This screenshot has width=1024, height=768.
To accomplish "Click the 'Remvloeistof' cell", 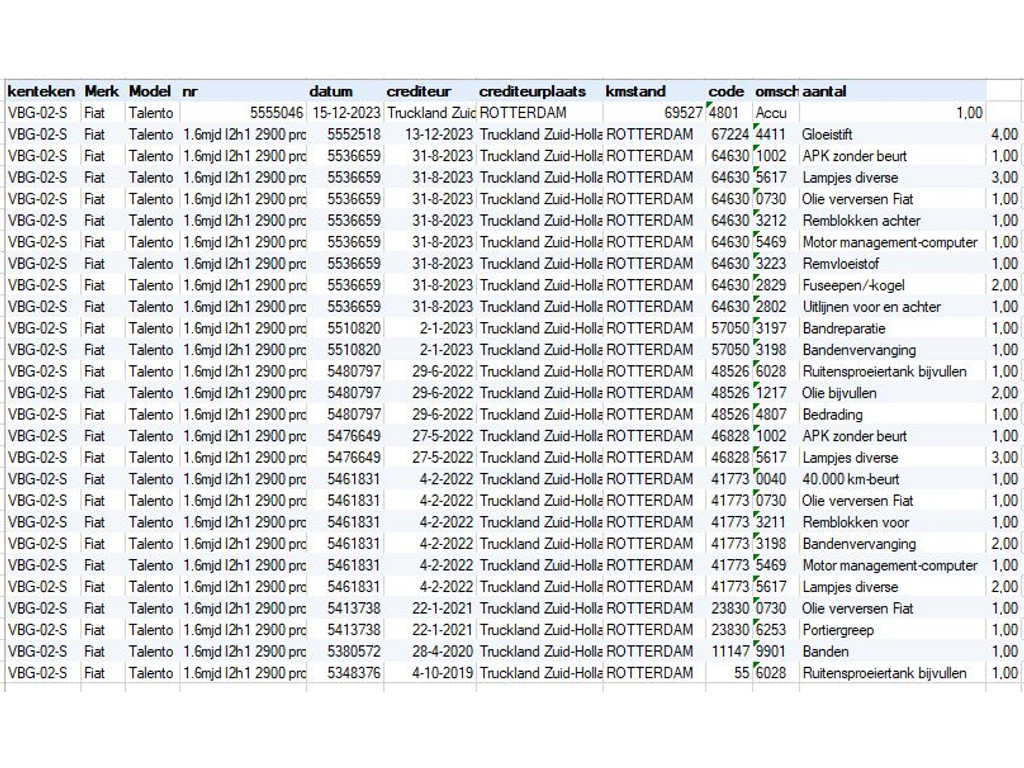I will pos(892,263).
